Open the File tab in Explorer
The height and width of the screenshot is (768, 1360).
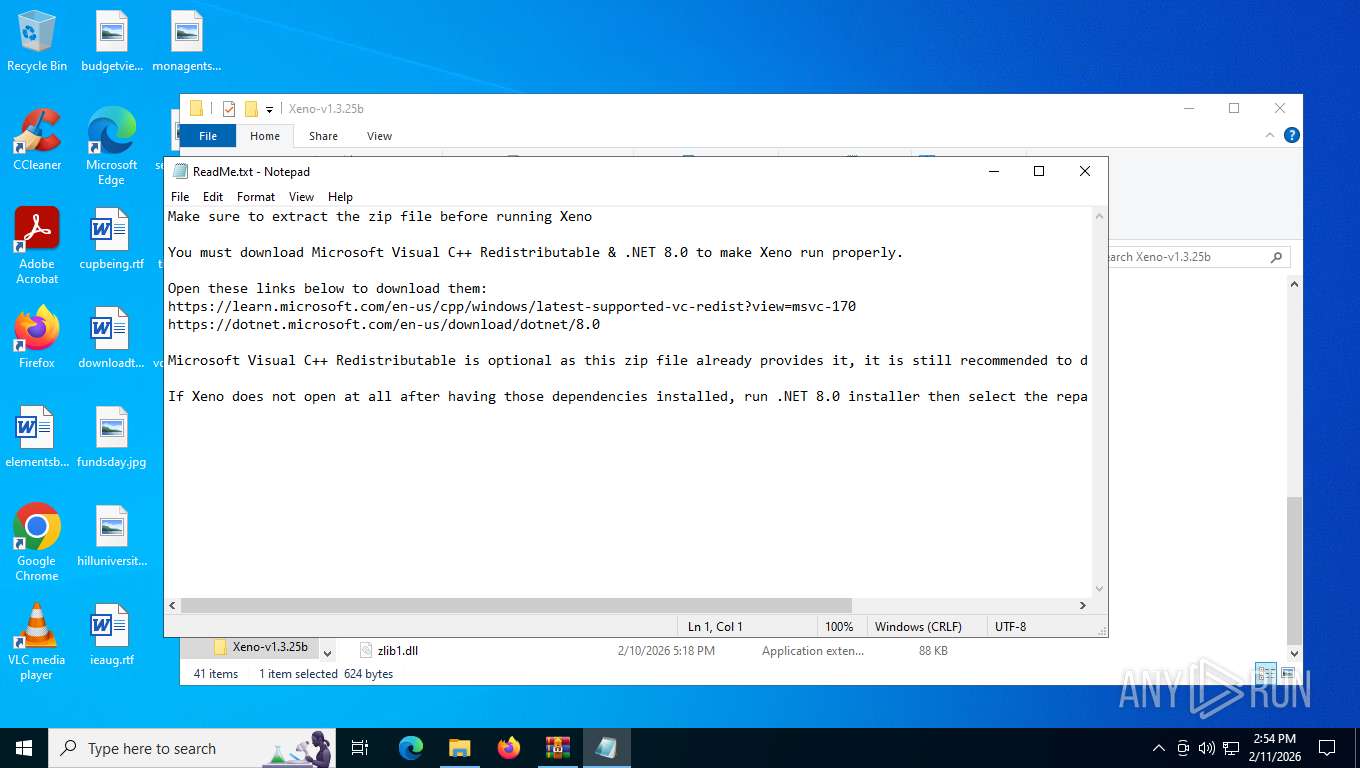(208, 136)
